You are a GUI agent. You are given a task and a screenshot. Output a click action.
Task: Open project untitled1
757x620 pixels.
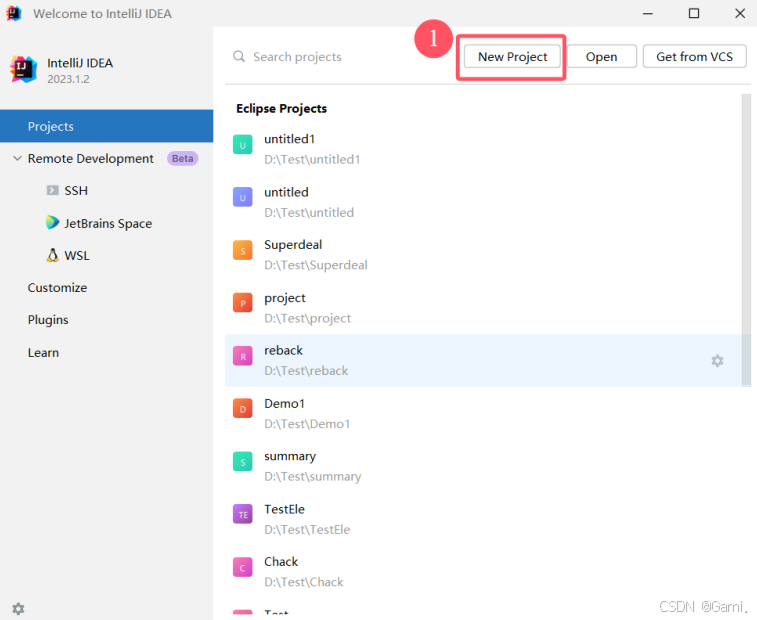pyautogui.click(x=483, y=149)
